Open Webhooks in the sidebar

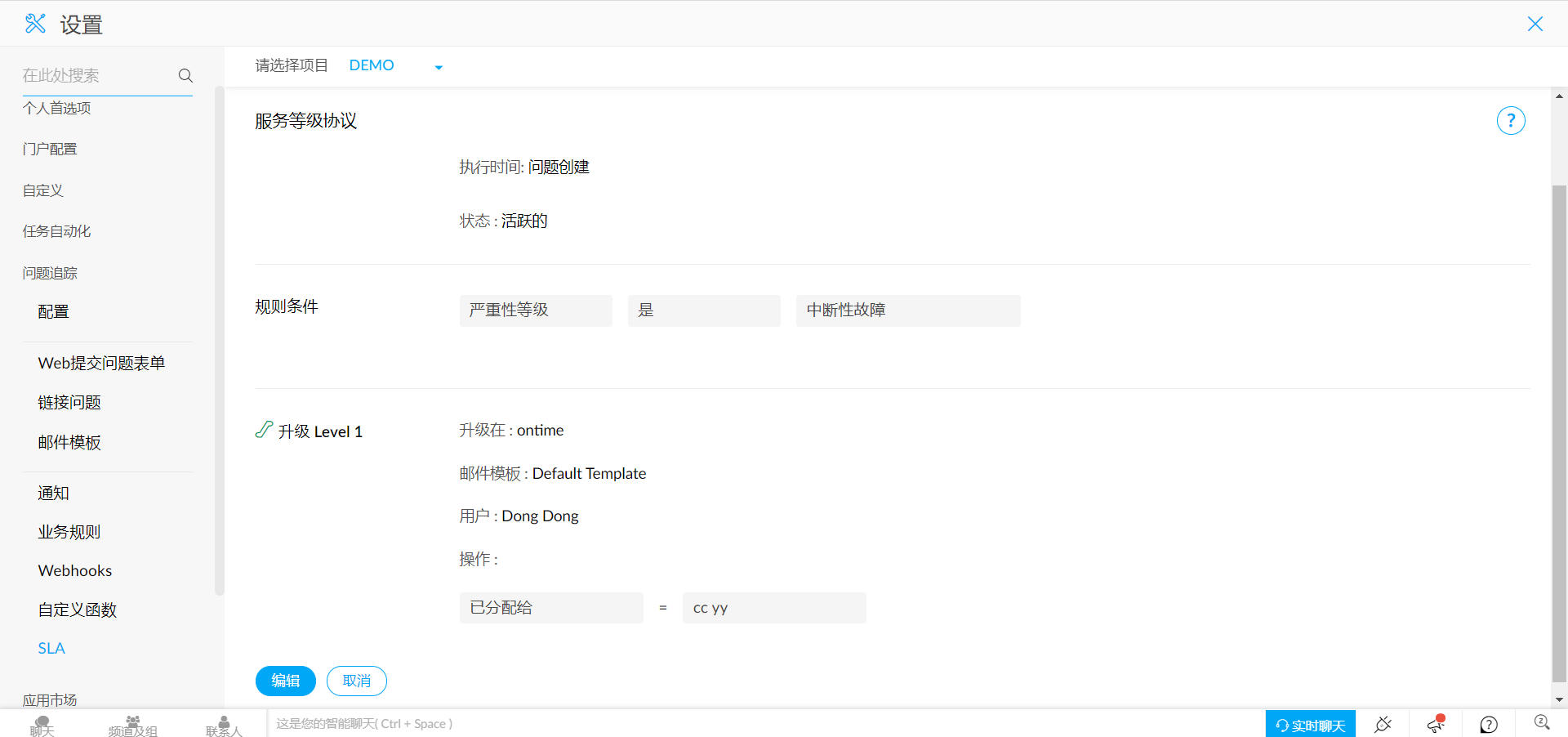pyautogui.click(x=75, y=570)
